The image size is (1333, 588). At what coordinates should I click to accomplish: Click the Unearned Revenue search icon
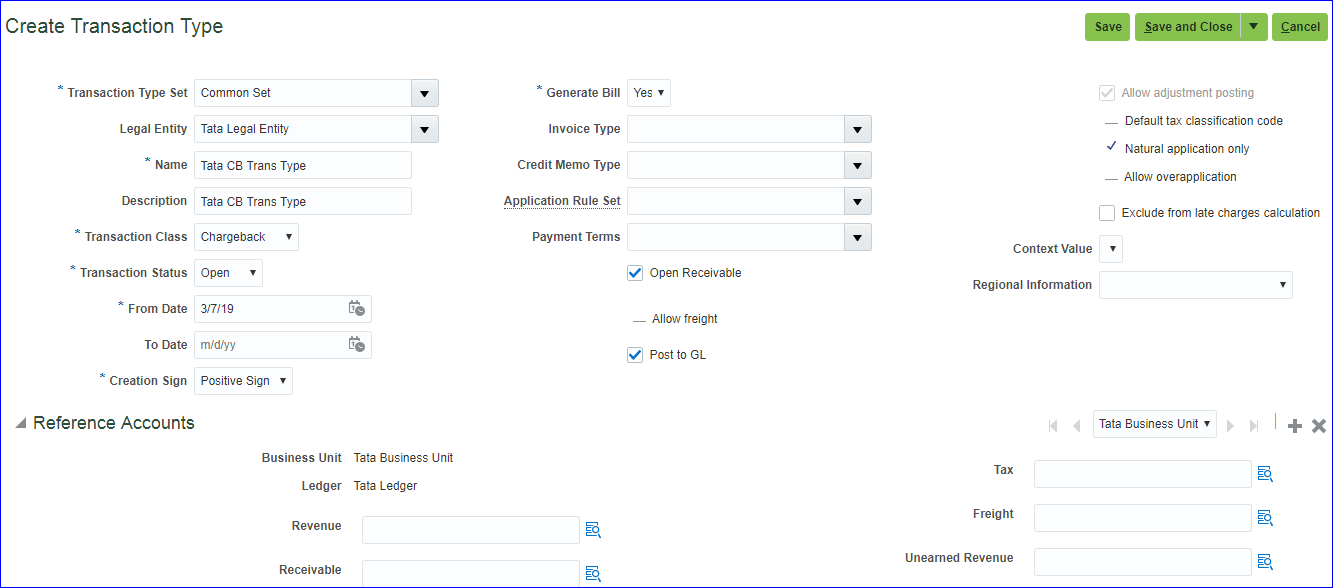point(1265,562)
